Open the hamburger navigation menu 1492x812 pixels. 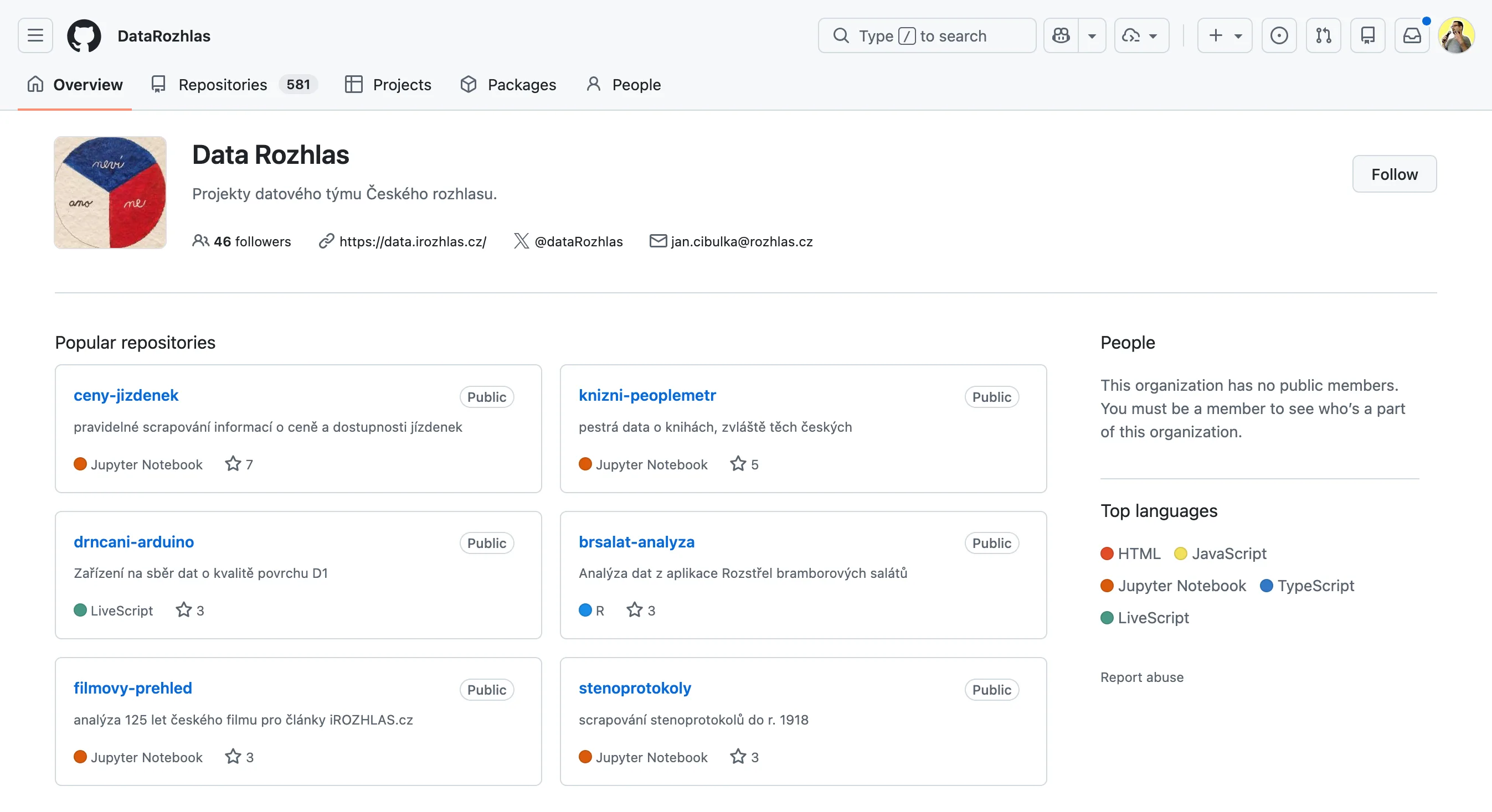(35, 35)
